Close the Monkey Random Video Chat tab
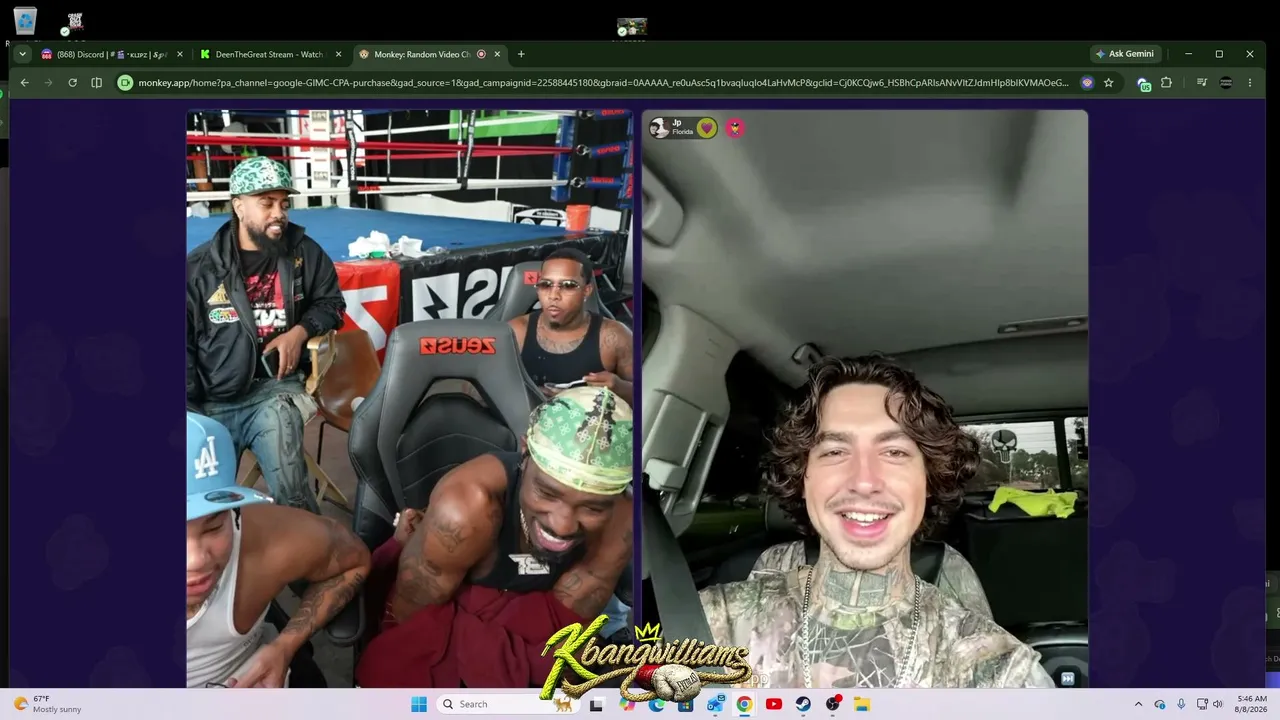The height and width of the screenshot is (720, 1280). 497,54
